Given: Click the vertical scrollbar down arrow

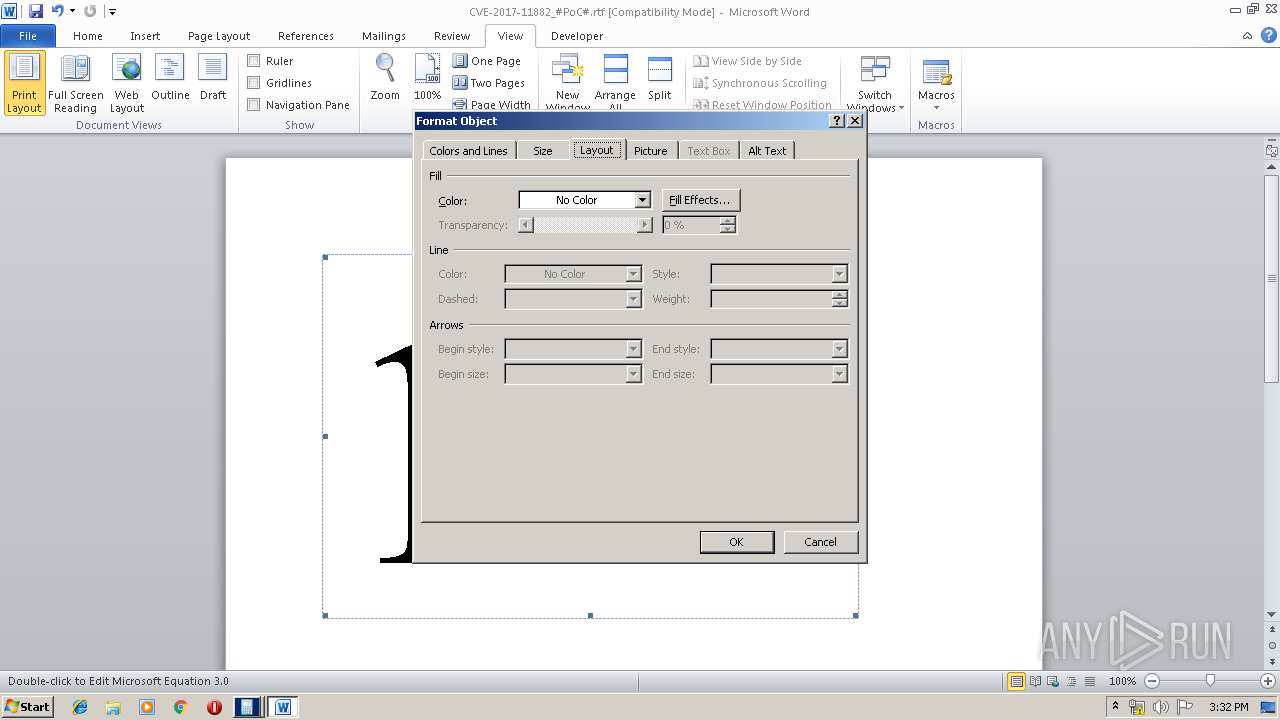Looking at the screenshot, I should click(x=1272, y=614).
